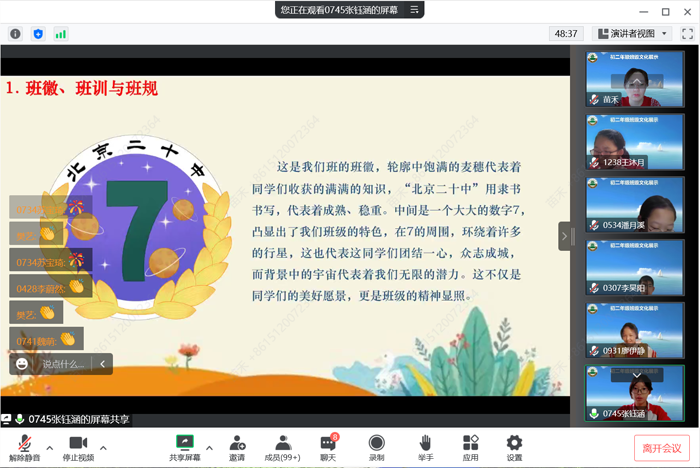
Task: Select 苗禾 video thumbnail
Action: 634,79
